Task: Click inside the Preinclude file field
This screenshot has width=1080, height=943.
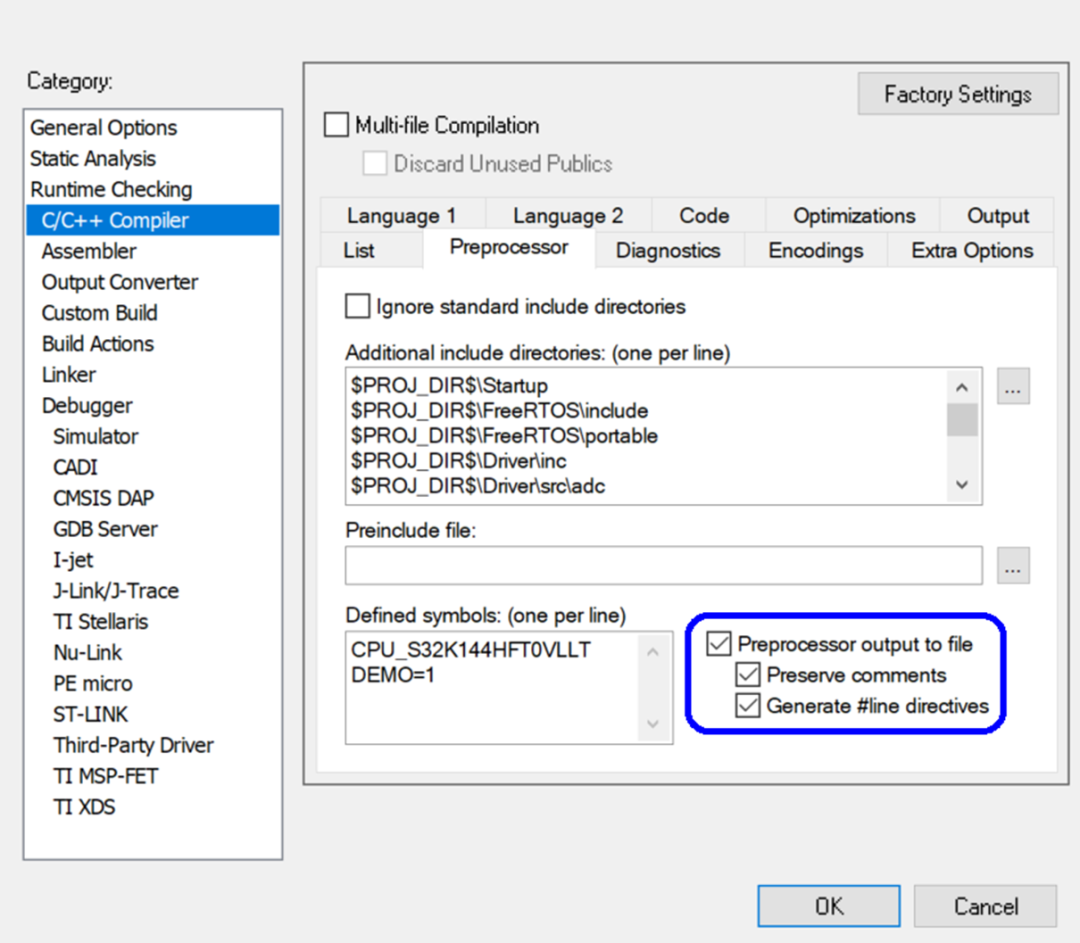Action: (664, 566)
